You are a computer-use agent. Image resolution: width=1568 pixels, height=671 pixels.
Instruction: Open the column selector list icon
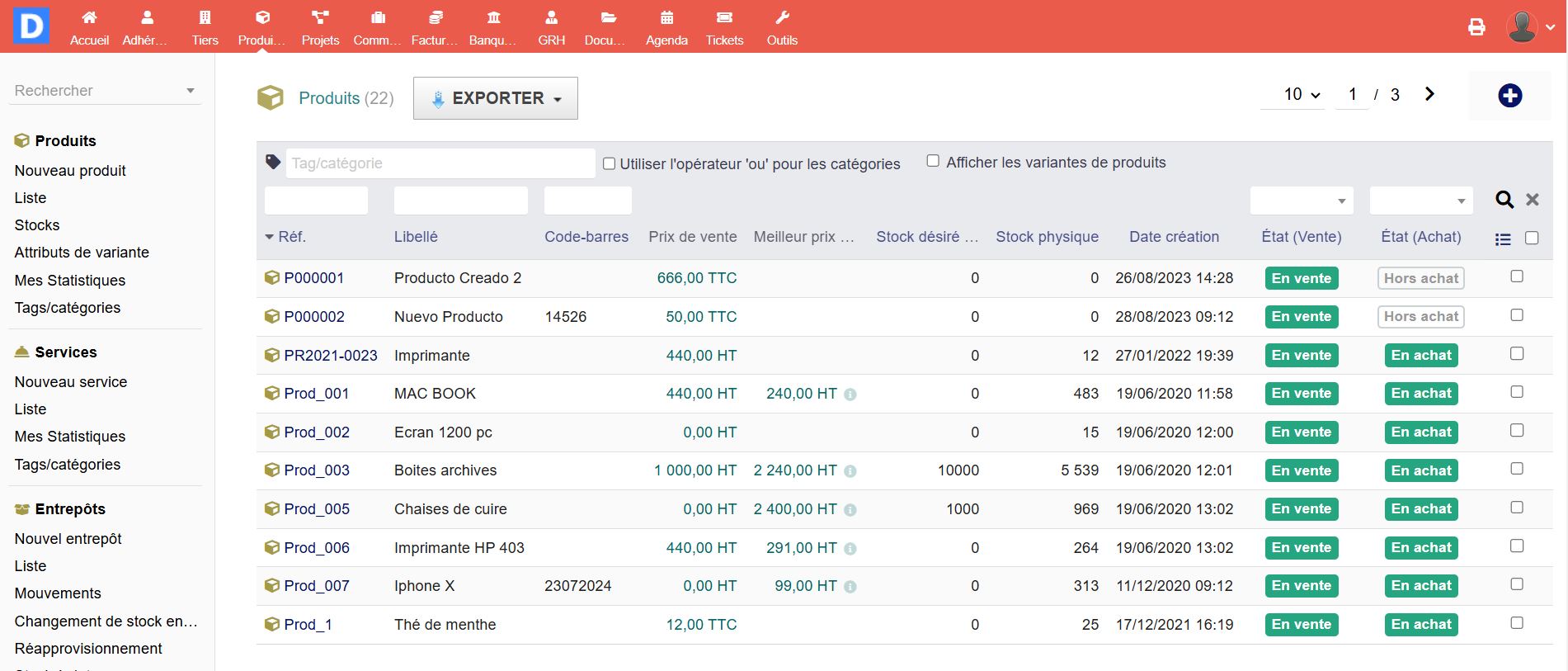1503,239
